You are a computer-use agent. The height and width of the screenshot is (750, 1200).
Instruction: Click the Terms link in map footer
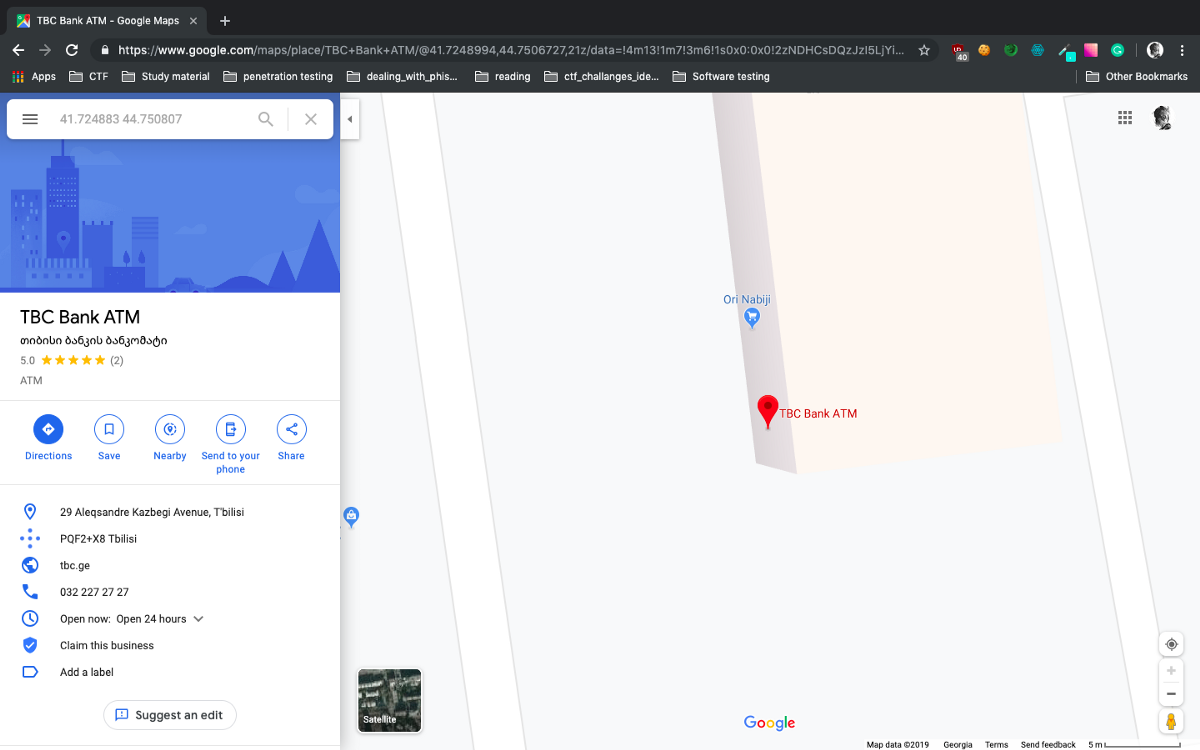tap(996, 745)
